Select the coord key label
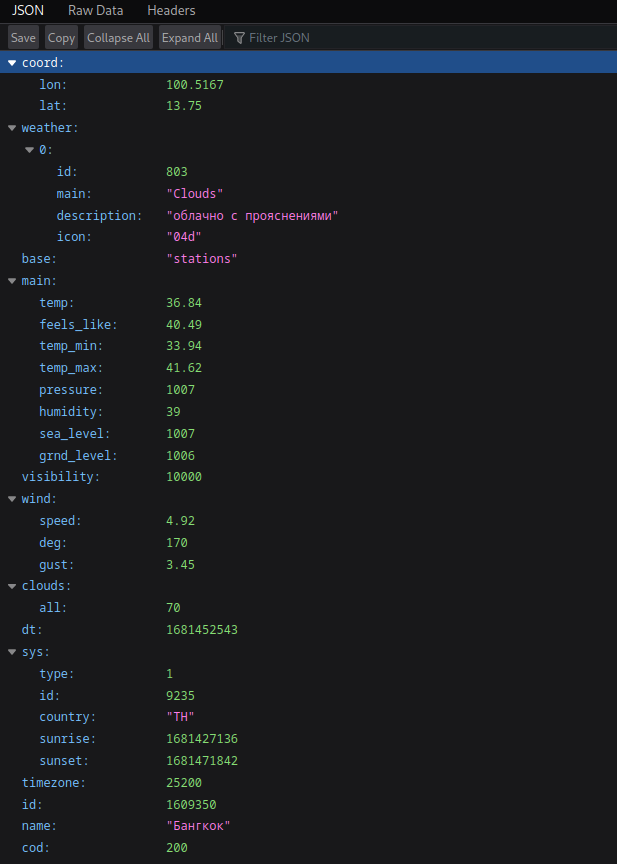 click(43, 63)
